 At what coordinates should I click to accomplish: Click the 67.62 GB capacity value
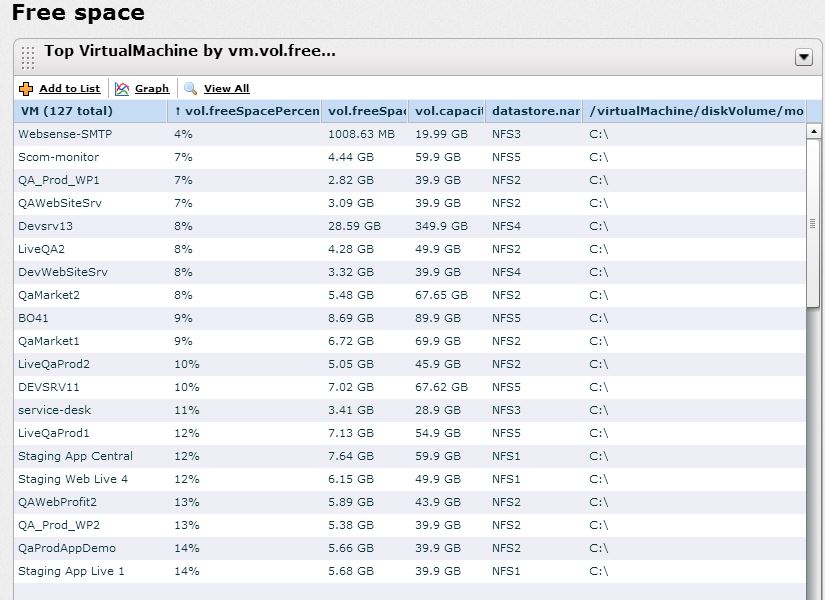click(441, 387)
